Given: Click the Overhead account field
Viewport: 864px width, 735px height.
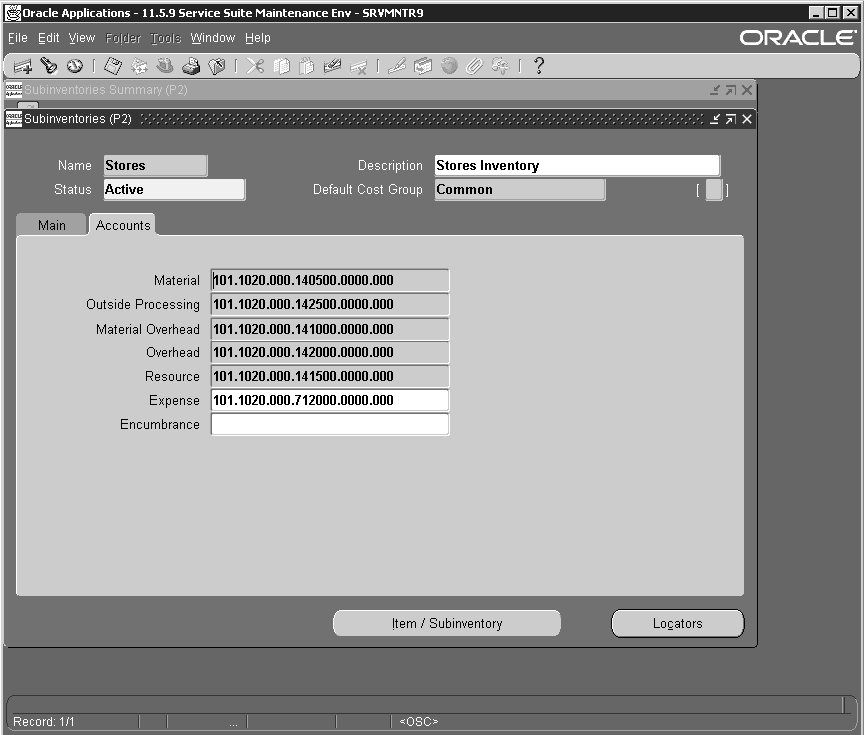Looking at the screenshot, I should click(330, 352).
